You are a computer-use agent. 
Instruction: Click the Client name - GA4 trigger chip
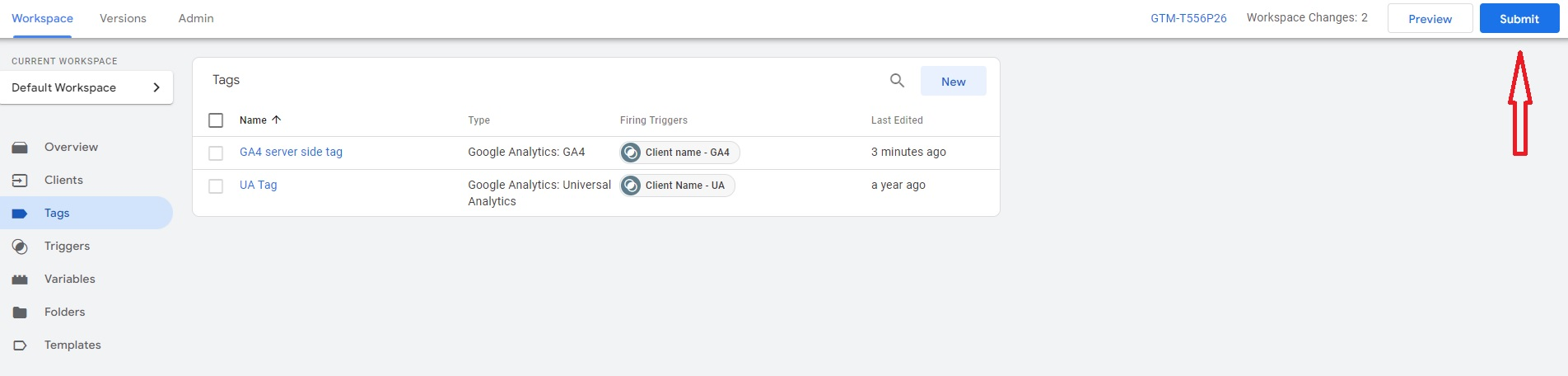[x=679, y=153]
